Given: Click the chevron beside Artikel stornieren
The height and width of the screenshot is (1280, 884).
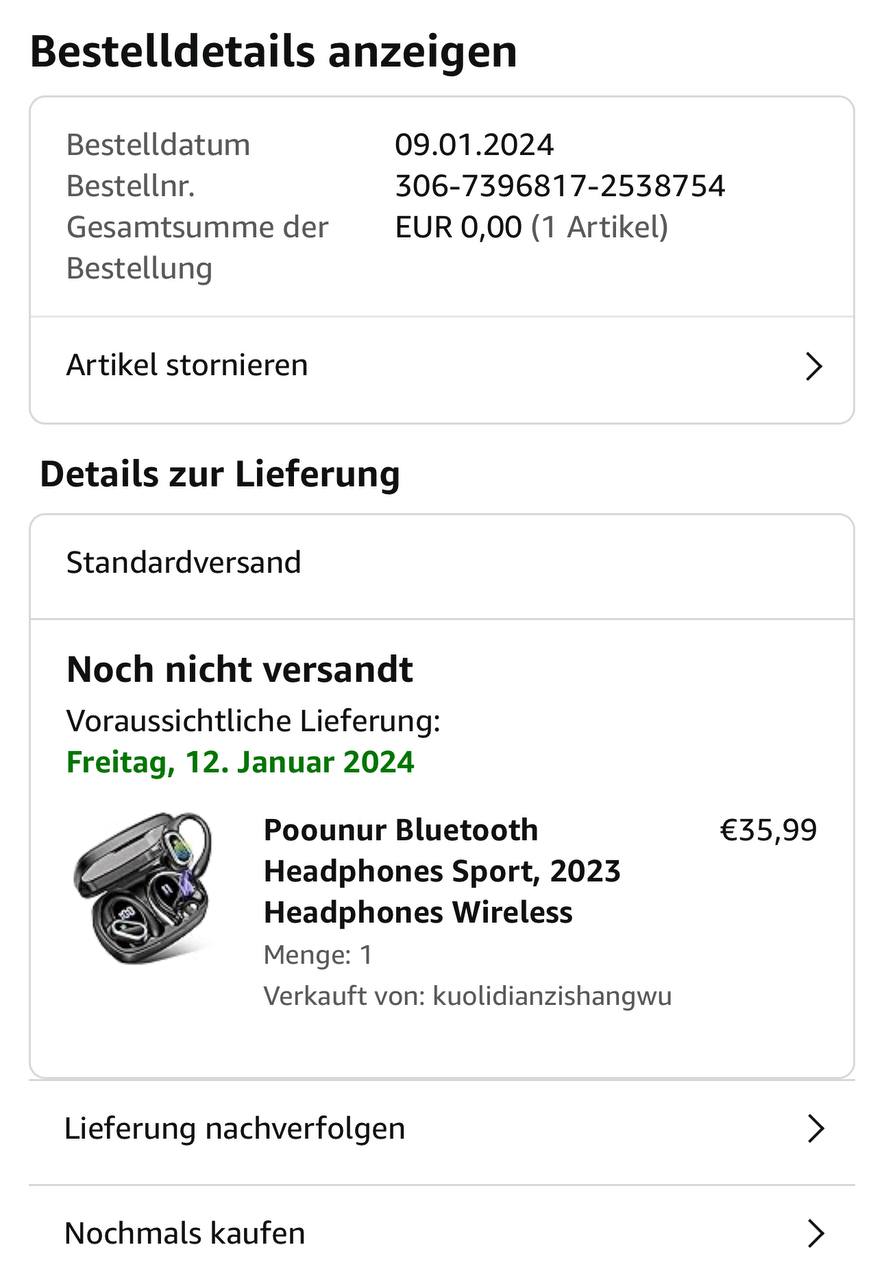Looking at the screenshot, I should point(814,367).
